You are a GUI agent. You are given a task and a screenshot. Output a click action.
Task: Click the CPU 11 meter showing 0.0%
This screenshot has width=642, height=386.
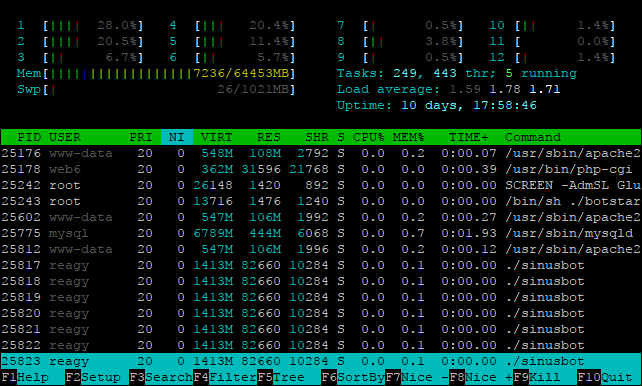[552, 41]
